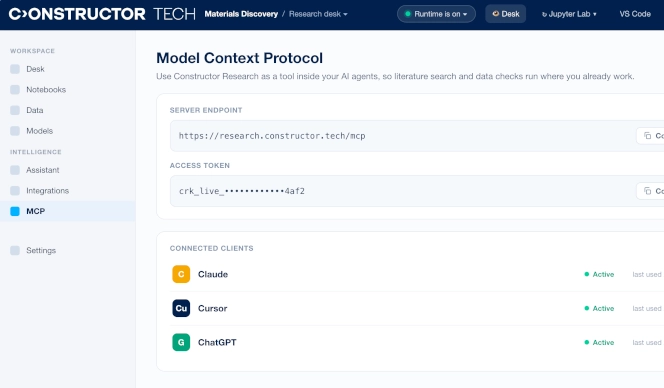The width and height of the screenshot is (664, 388).
Task: Click the orange Claude client icon
Action: pos(181,274)
